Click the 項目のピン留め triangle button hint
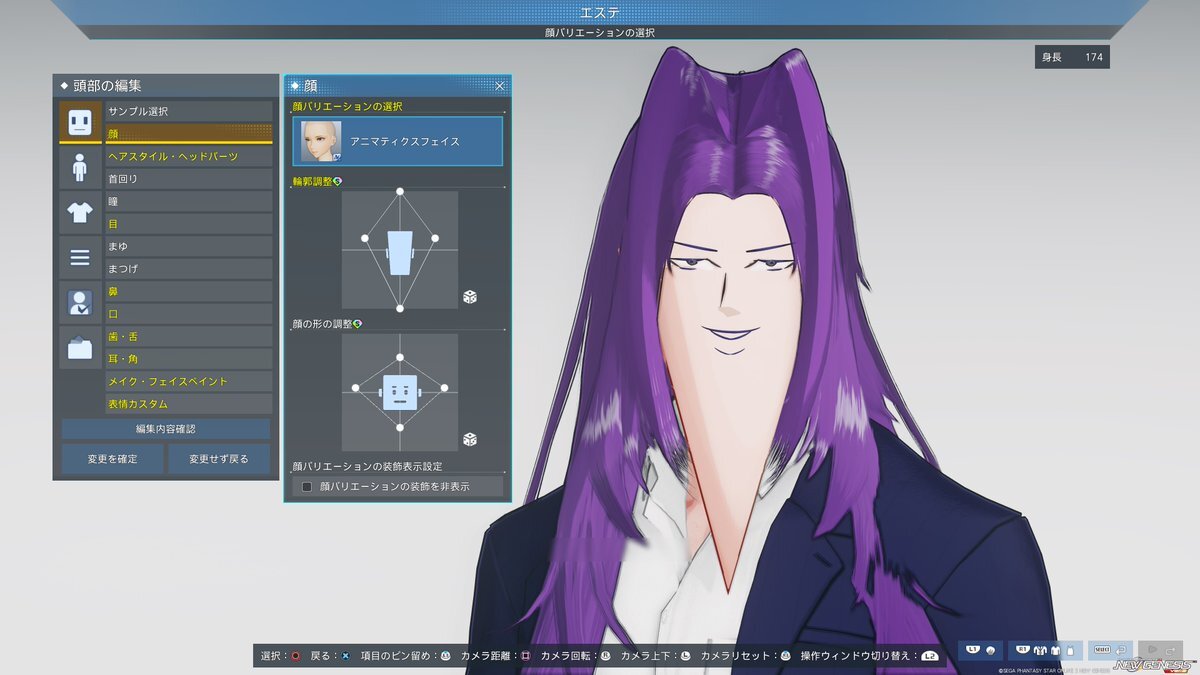Viewport: 1200px width, 675px height. coord(405,656)
